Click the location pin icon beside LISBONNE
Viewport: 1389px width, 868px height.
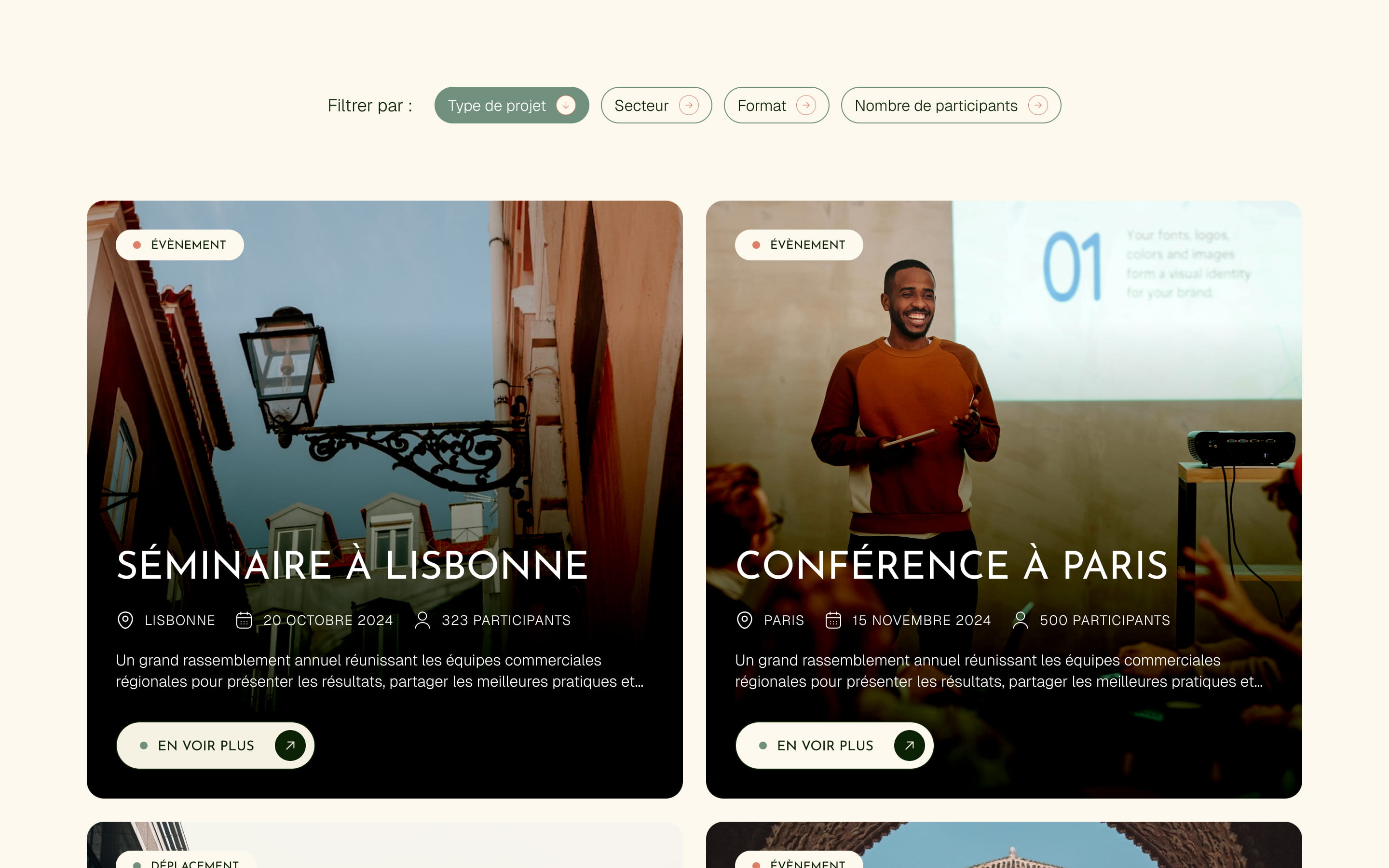pos(125,620)
